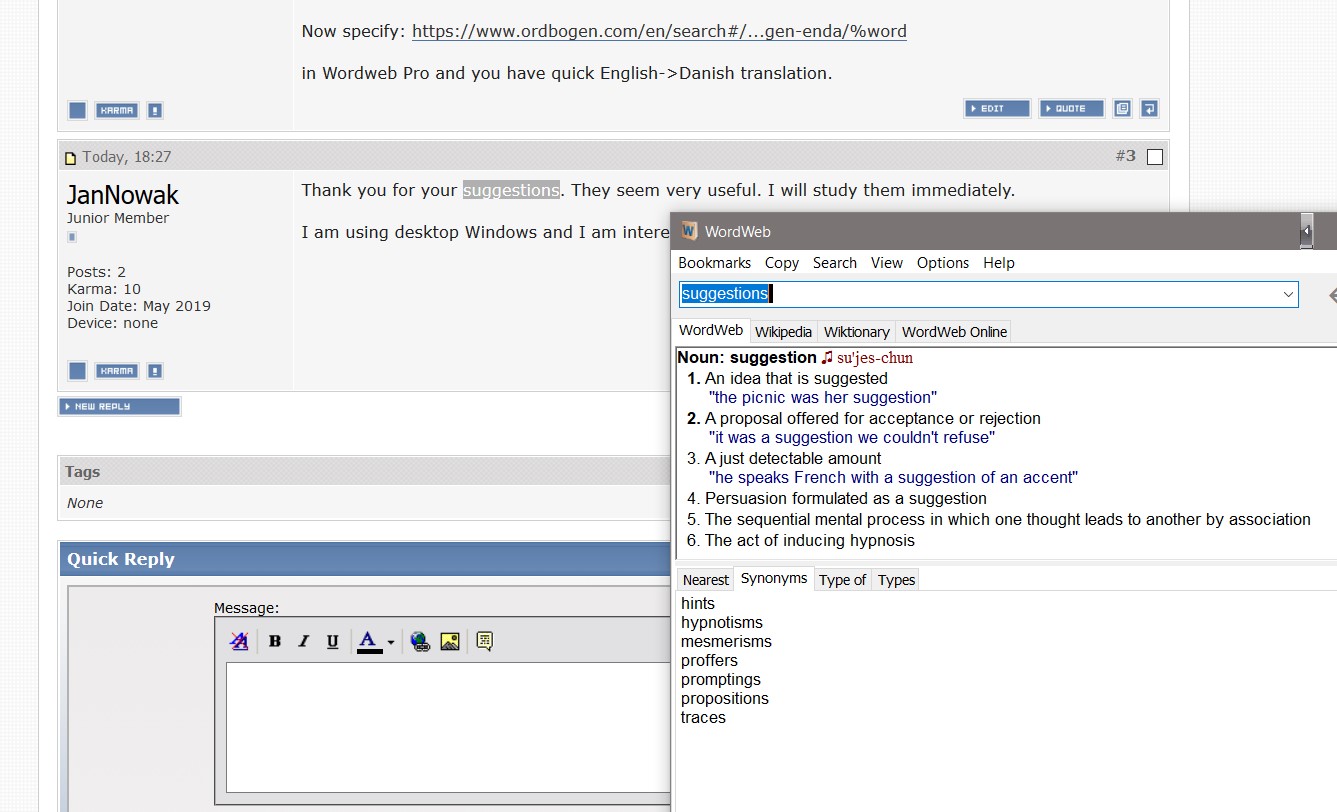Viewport: 1337px width, 812px height.
Task: Click synonym 'propositions' in the list
Action: 725,699
